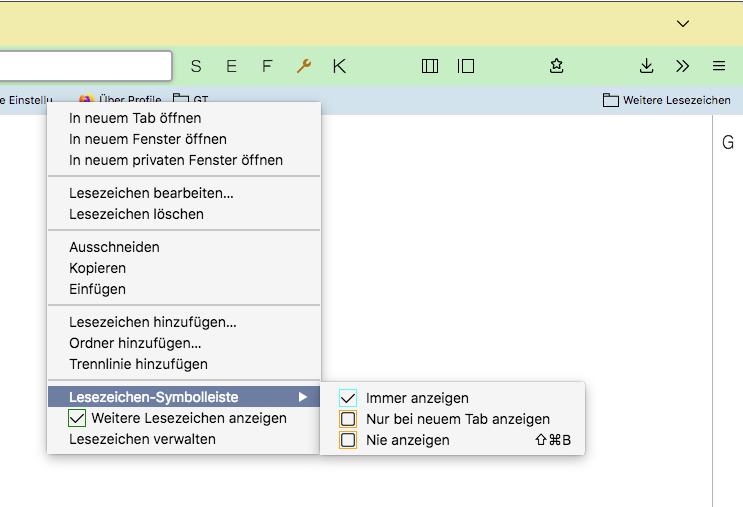Click the bookmark star tray icon

(557, 66)
